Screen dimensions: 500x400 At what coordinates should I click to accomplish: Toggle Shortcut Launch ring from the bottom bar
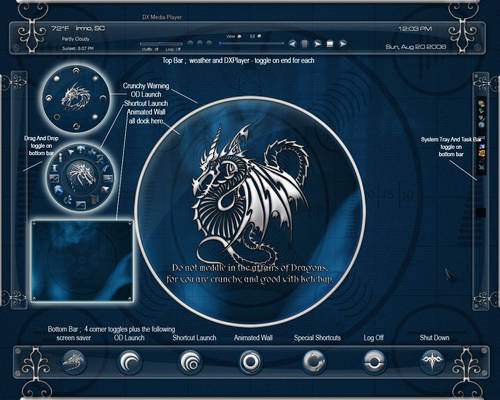coord(190,362)
